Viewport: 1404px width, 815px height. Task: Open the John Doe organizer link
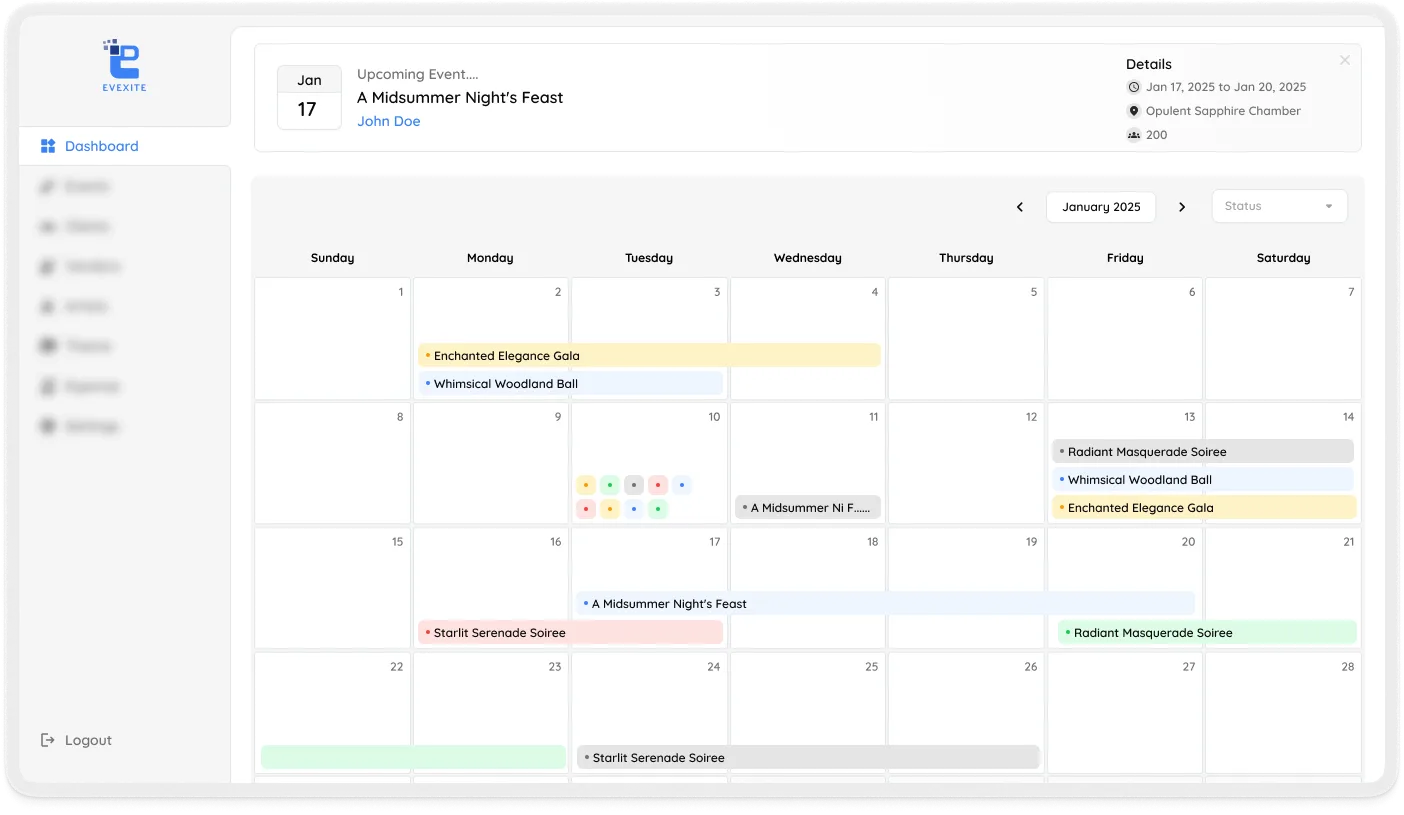(389, 121)
